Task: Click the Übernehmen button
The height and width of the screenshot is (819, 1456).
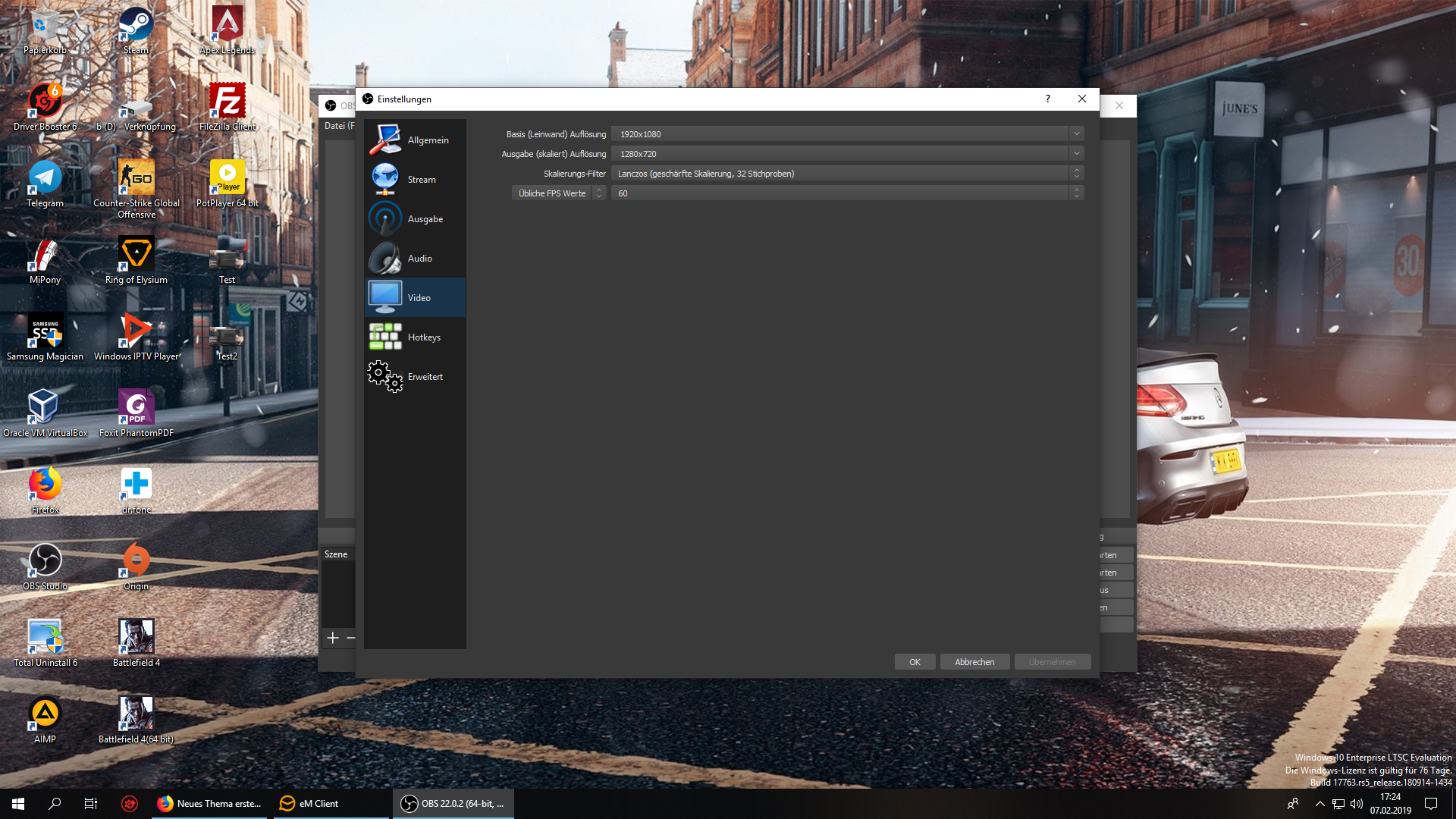Action: coord(1052,662)
